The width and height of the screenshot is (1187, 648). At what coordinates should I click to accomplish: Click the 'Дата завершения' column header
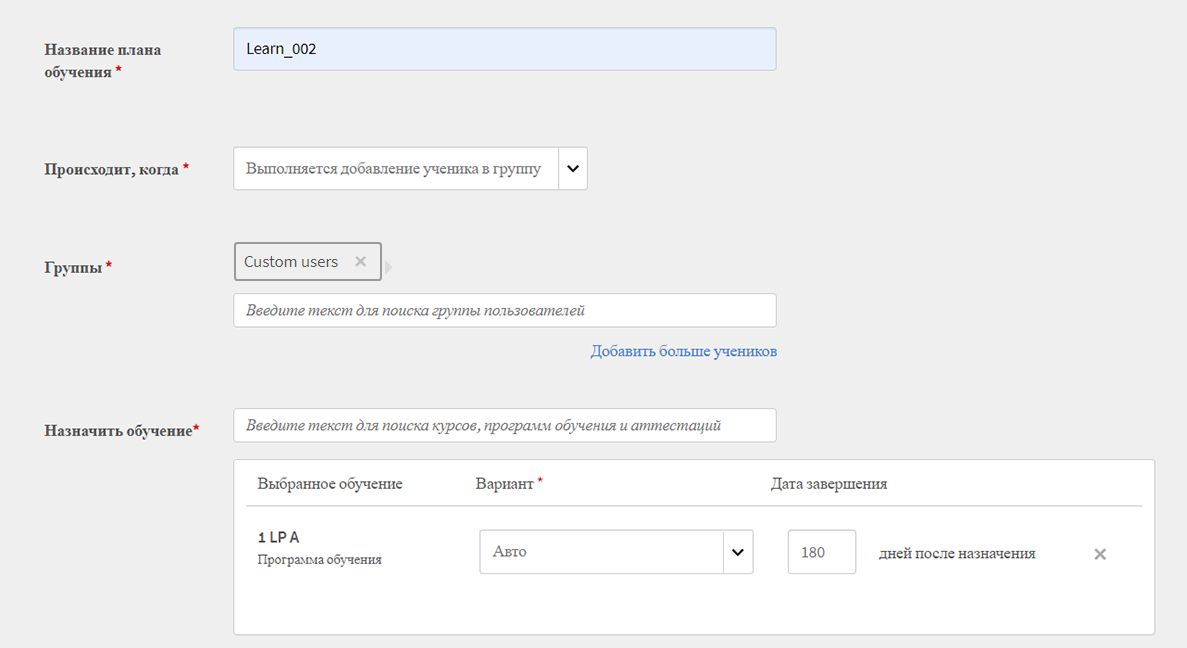[x=829, y=484]
